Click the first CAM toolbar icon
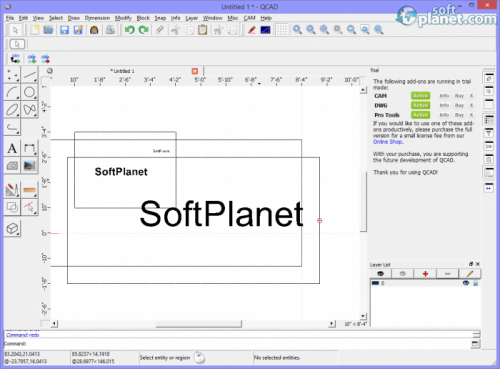The width and height of the screenshot is (500, 369). (x=15, y=59)
